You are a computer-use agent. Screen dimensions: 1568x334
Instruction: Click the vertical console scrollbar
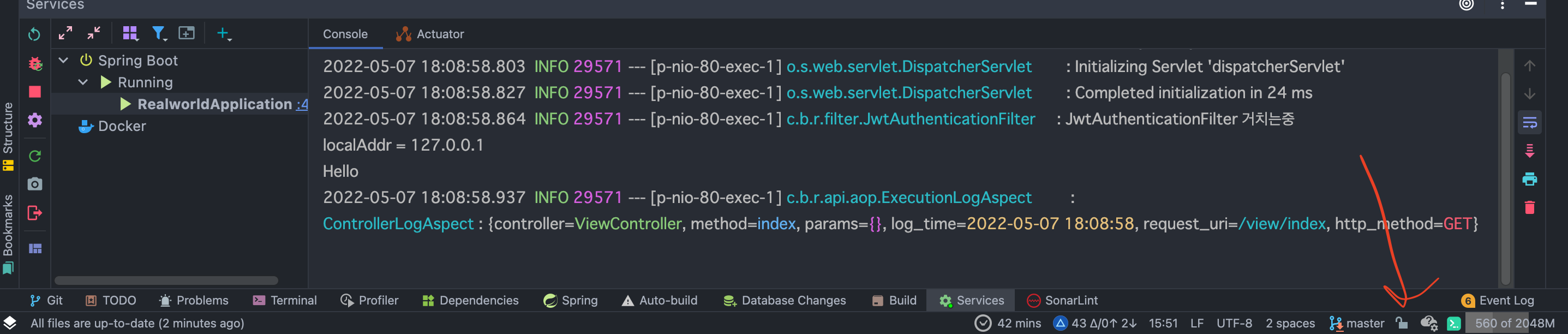(x=1506, y=178)
